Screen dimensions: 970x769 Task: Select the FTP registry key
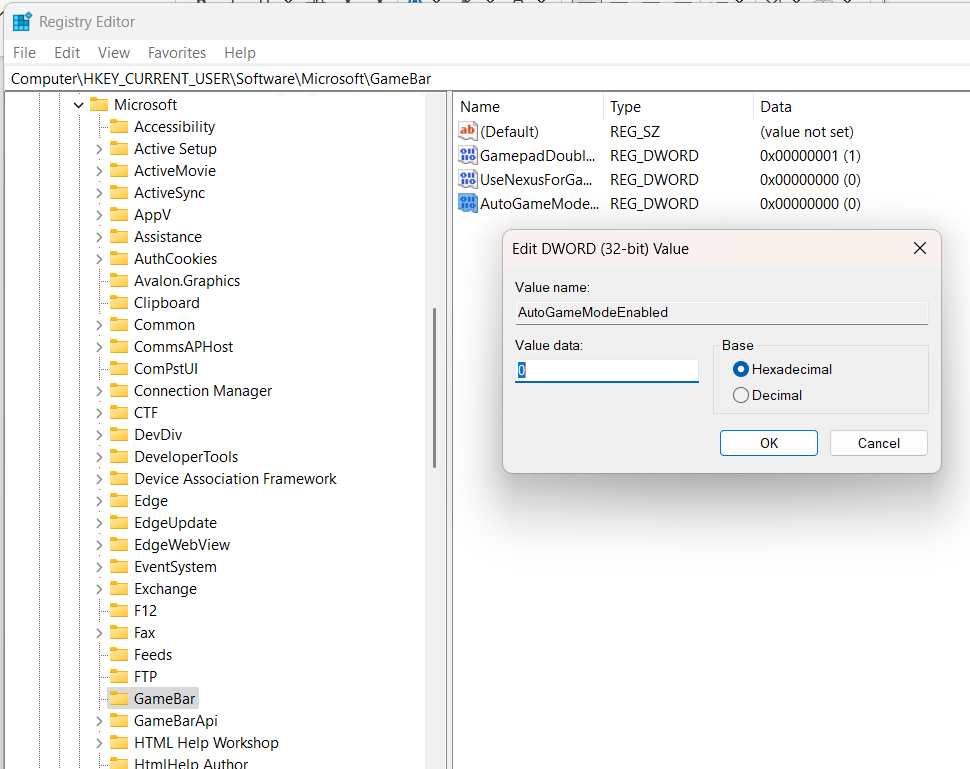(x=145, y=677)
